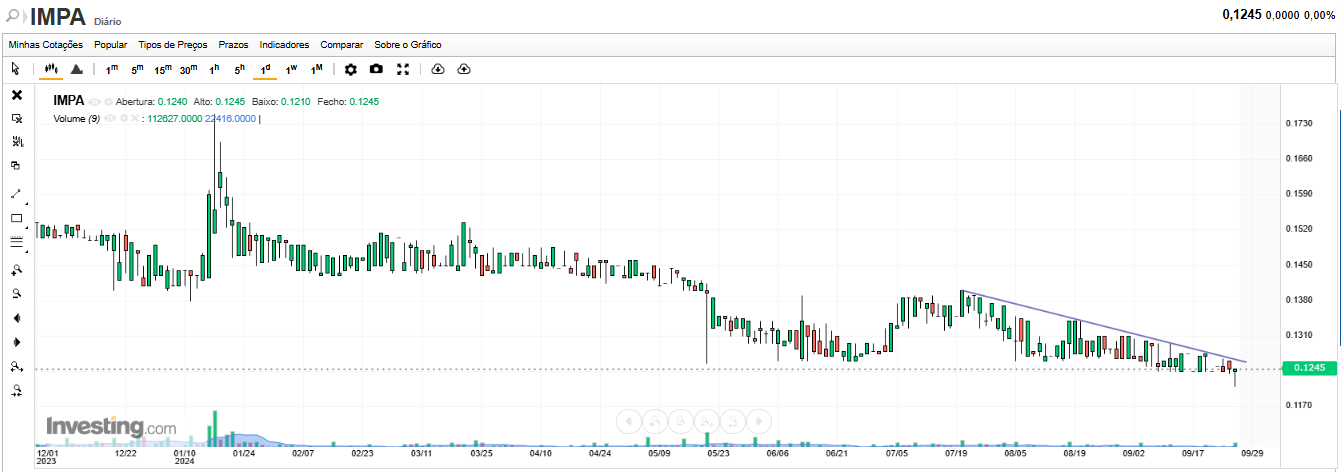Screen dimensions: 1342x472
Task: Toggle visibility eye for Volume indicator
Action: coord(110,118)
